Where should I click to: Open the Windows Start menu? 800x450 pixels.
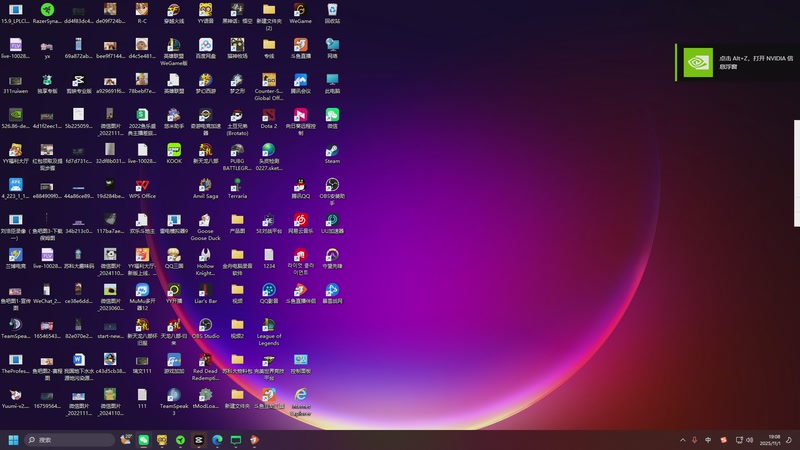click(14, 440)
